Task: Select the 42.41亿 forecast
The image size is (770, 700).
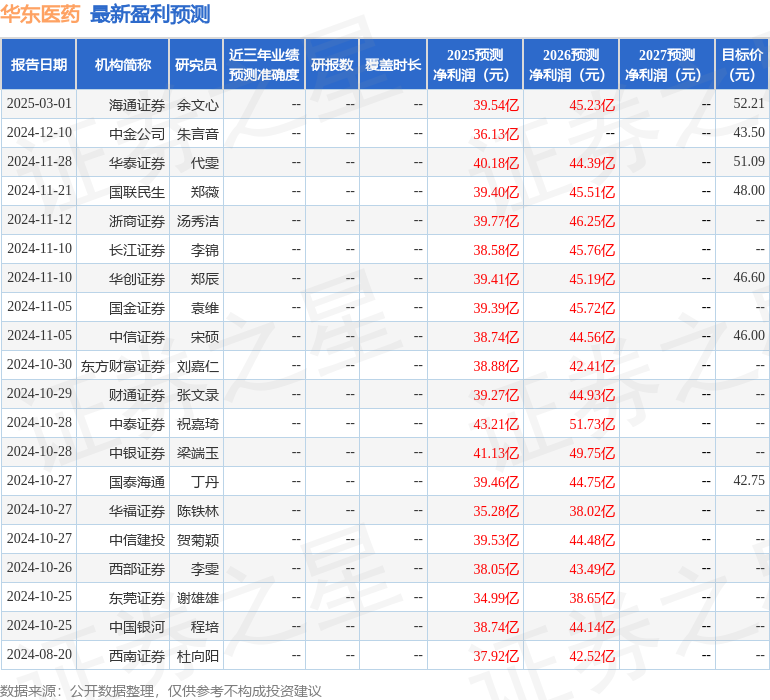Action: 592,365
